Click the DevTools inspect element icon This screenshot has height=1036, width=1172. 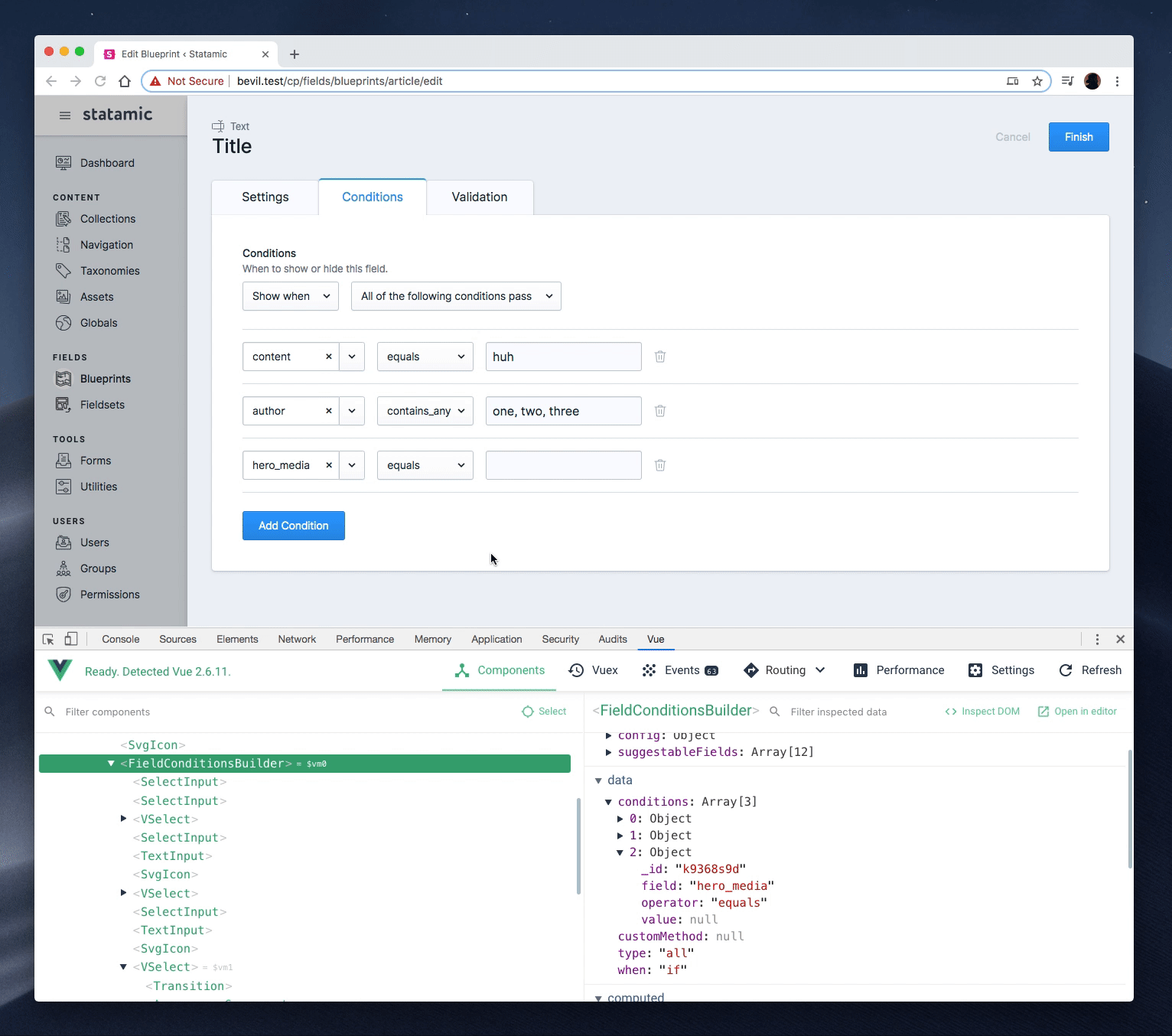coord(48,640)
